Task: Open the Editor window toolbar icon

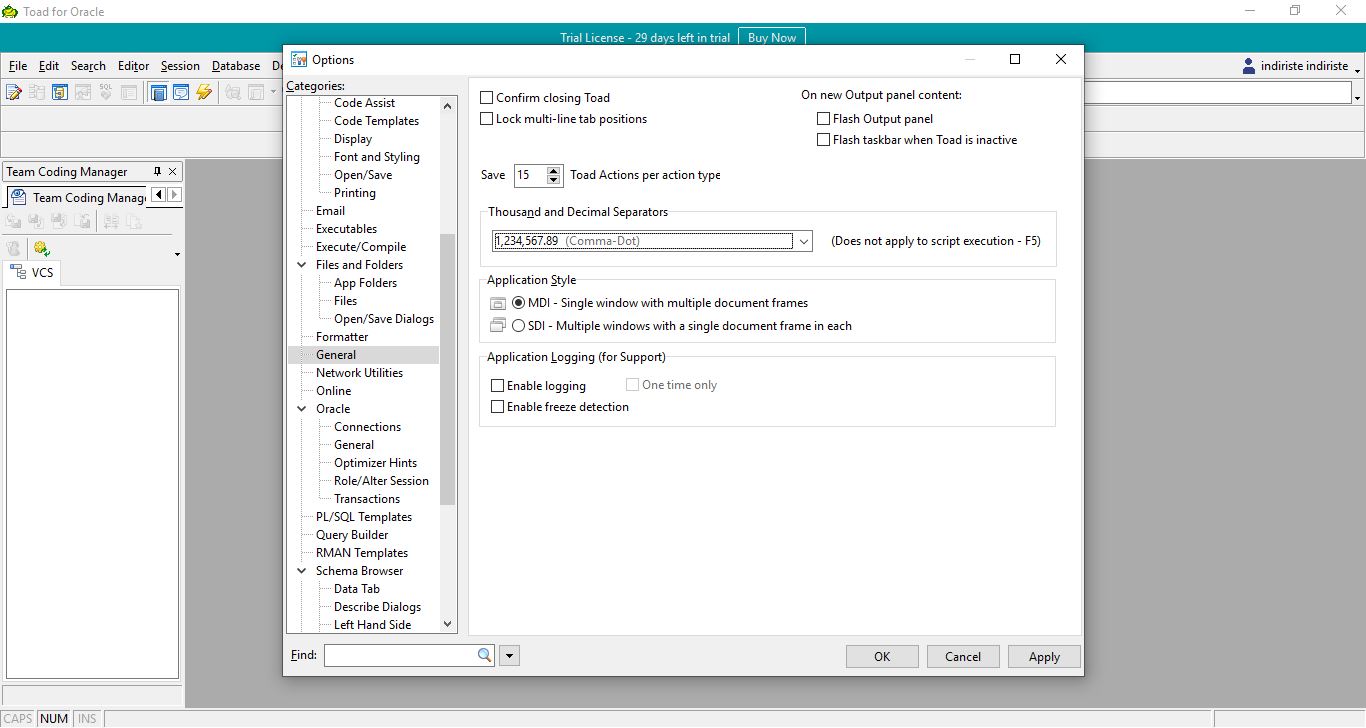Action: (13, 92)
